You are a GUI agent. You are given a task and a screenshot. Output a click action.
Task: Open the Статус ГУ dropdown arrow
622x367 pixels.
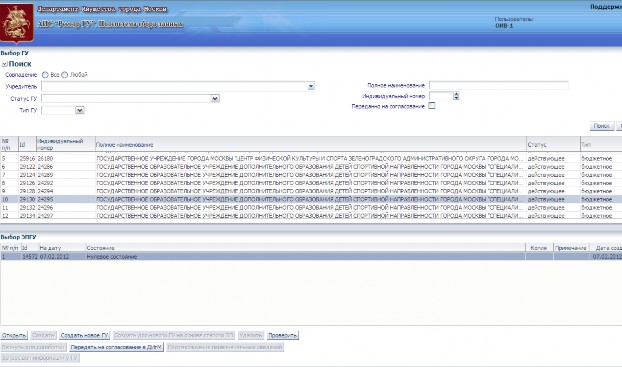(215, 98)
